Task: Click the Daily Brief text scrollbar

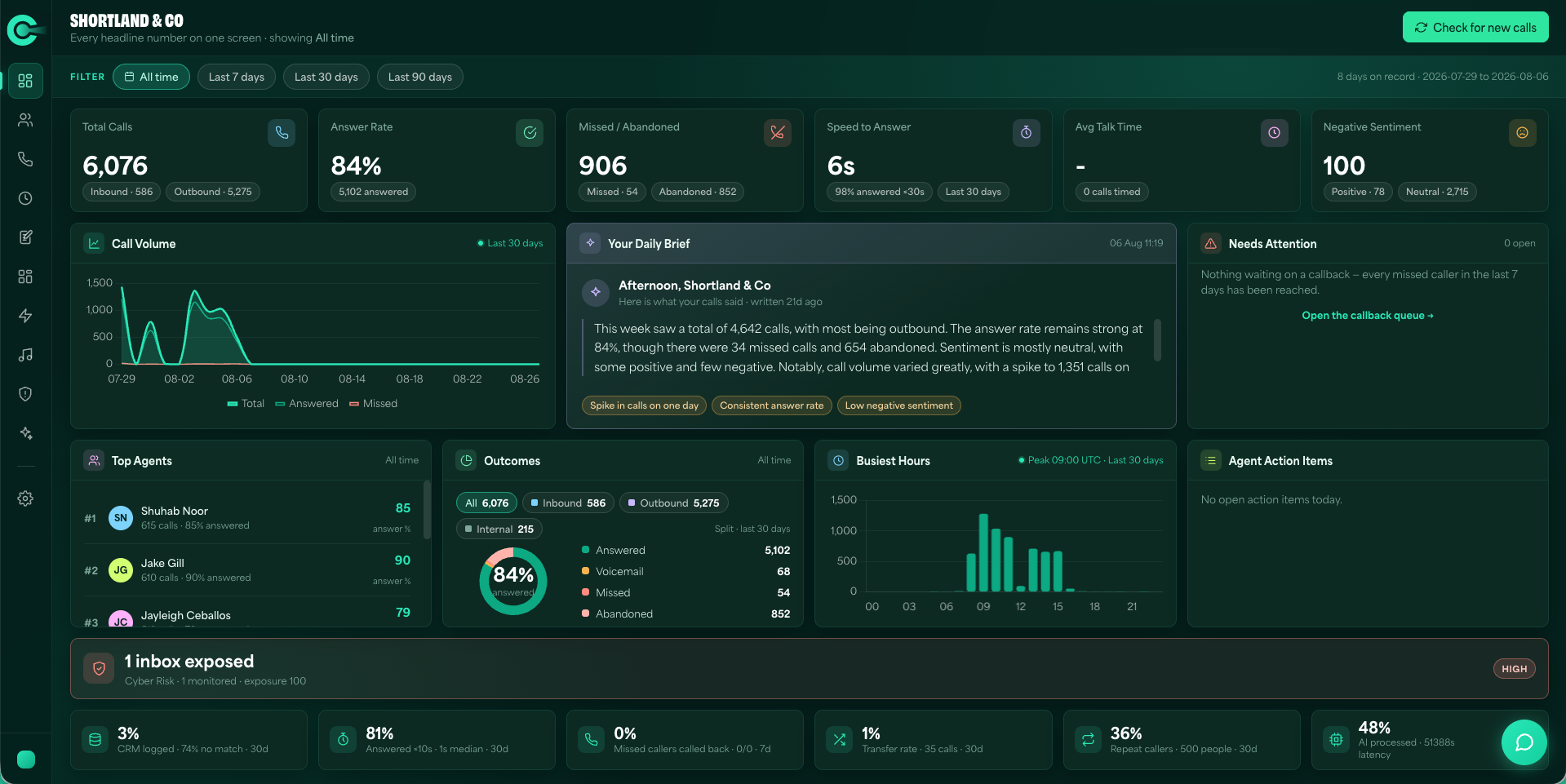Action: (x=1157, y=340)
